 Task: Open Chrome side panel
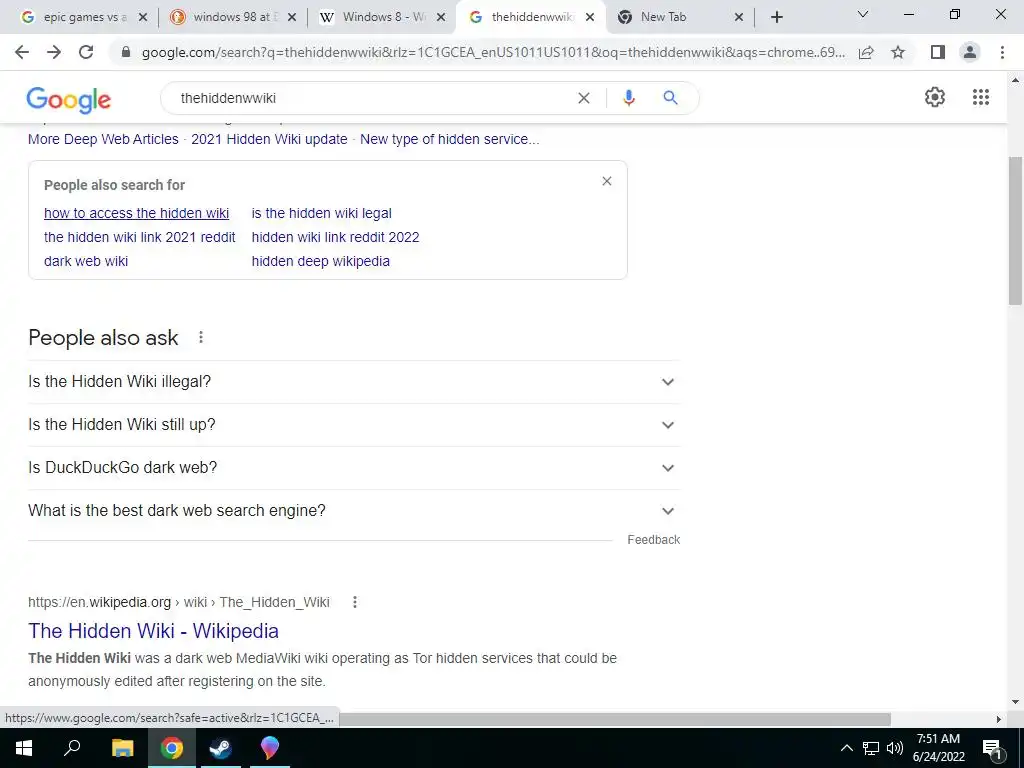point(938,52)
